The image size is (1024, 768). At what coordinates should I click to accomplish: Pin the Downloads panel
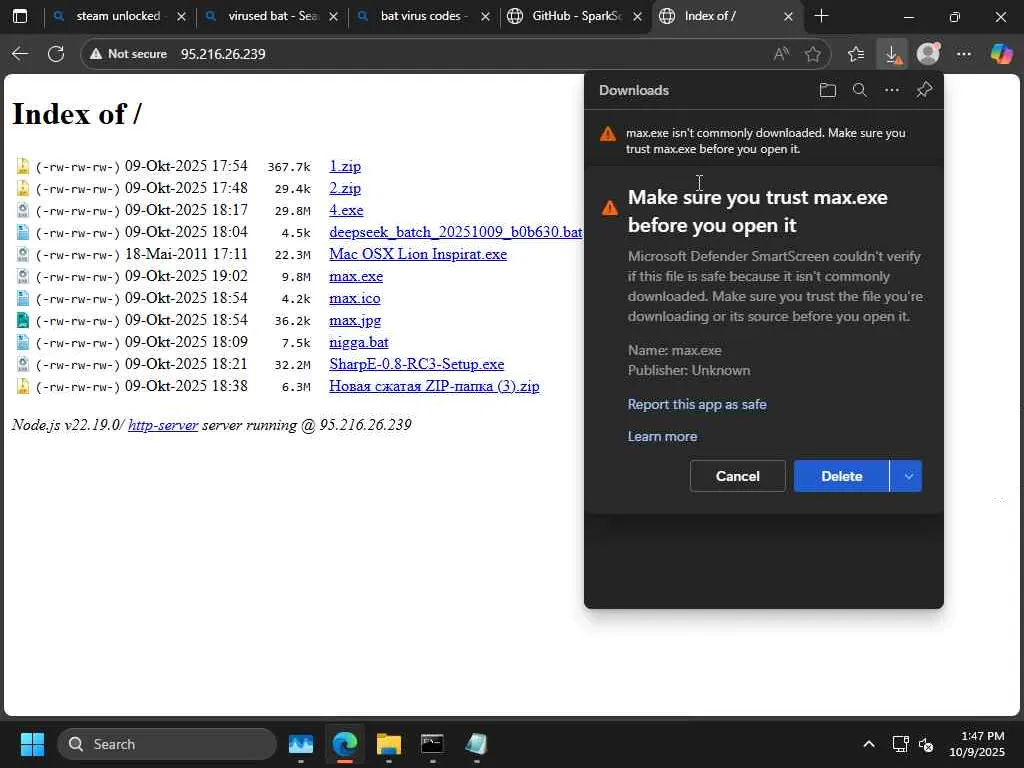(923, 90)
